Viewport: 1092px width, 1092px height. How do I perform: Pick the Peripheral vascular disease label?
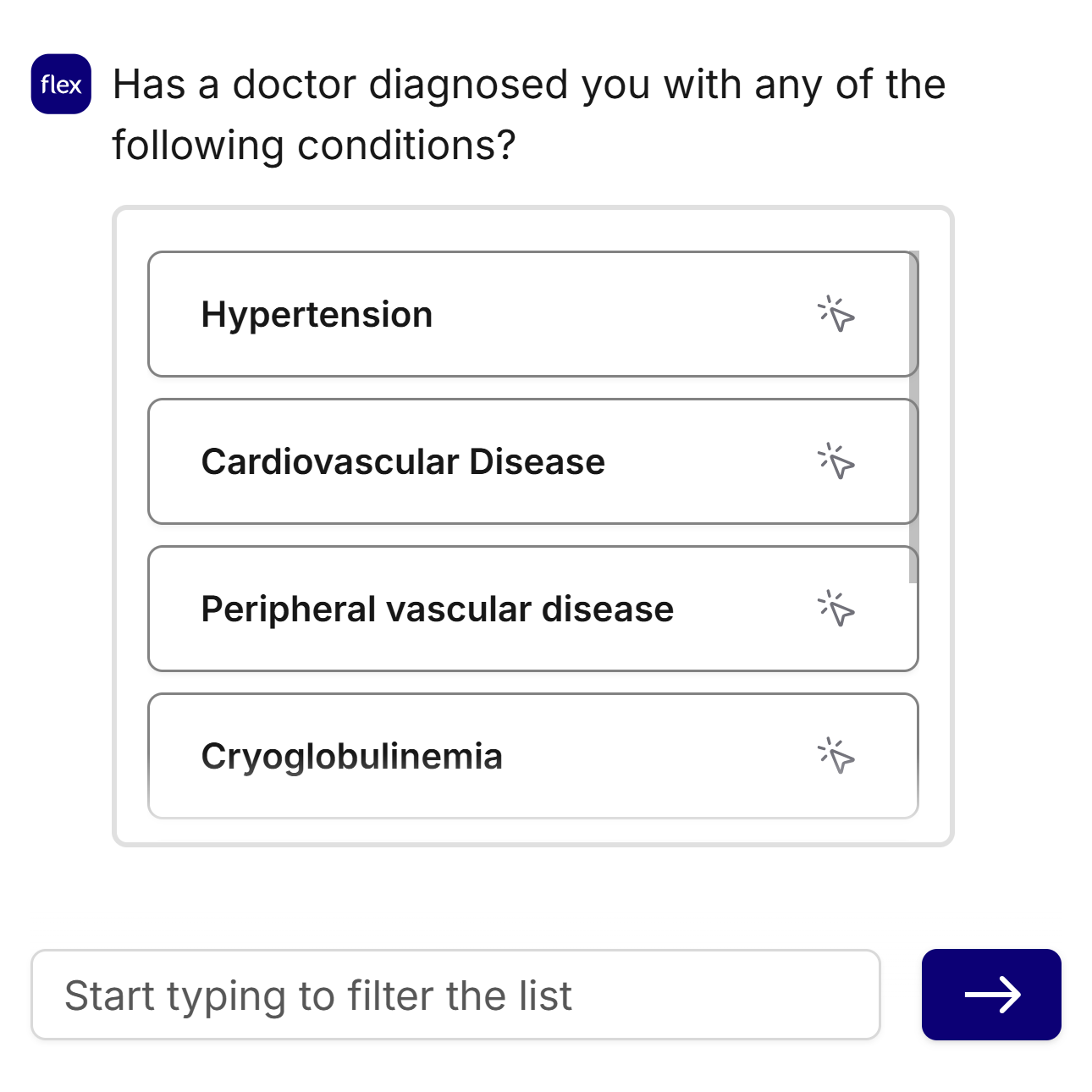click(x=437, y=609)
